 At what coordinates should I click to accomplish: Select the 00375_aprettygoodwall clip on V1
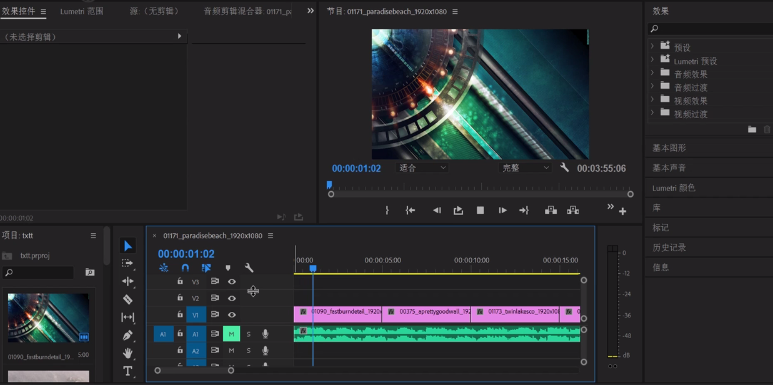click(x=426, y=314)
